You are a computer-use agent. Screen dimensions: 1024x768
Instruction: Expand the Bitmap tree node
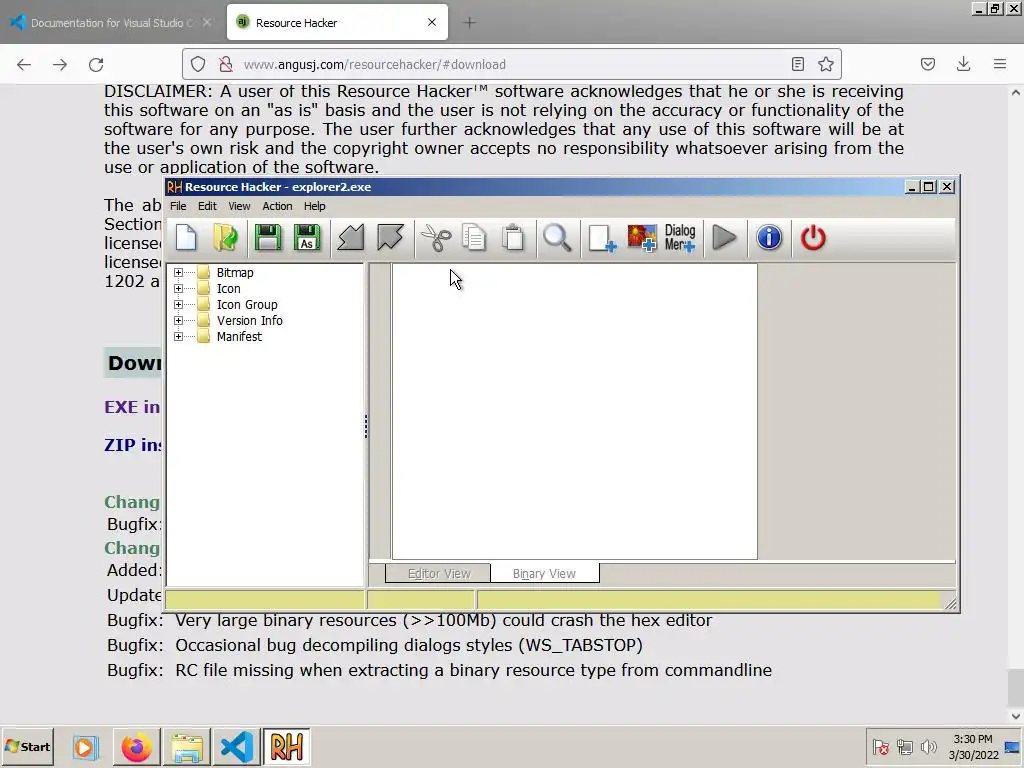[x=178, y=272]
